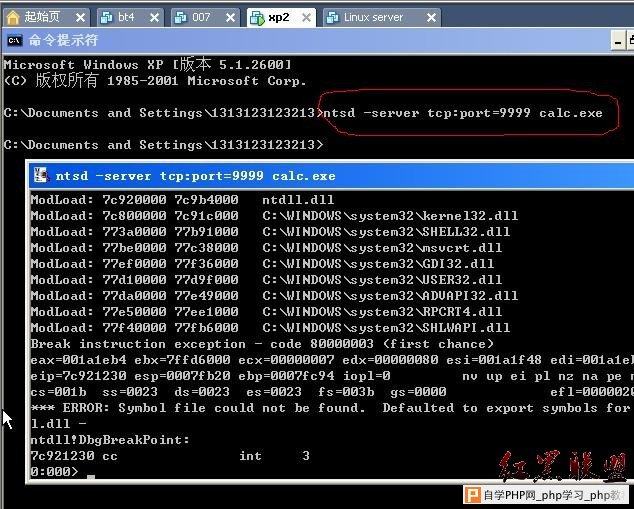634x509 pixels.
Task: Close the xp2 tab
Action: [307, 18]
